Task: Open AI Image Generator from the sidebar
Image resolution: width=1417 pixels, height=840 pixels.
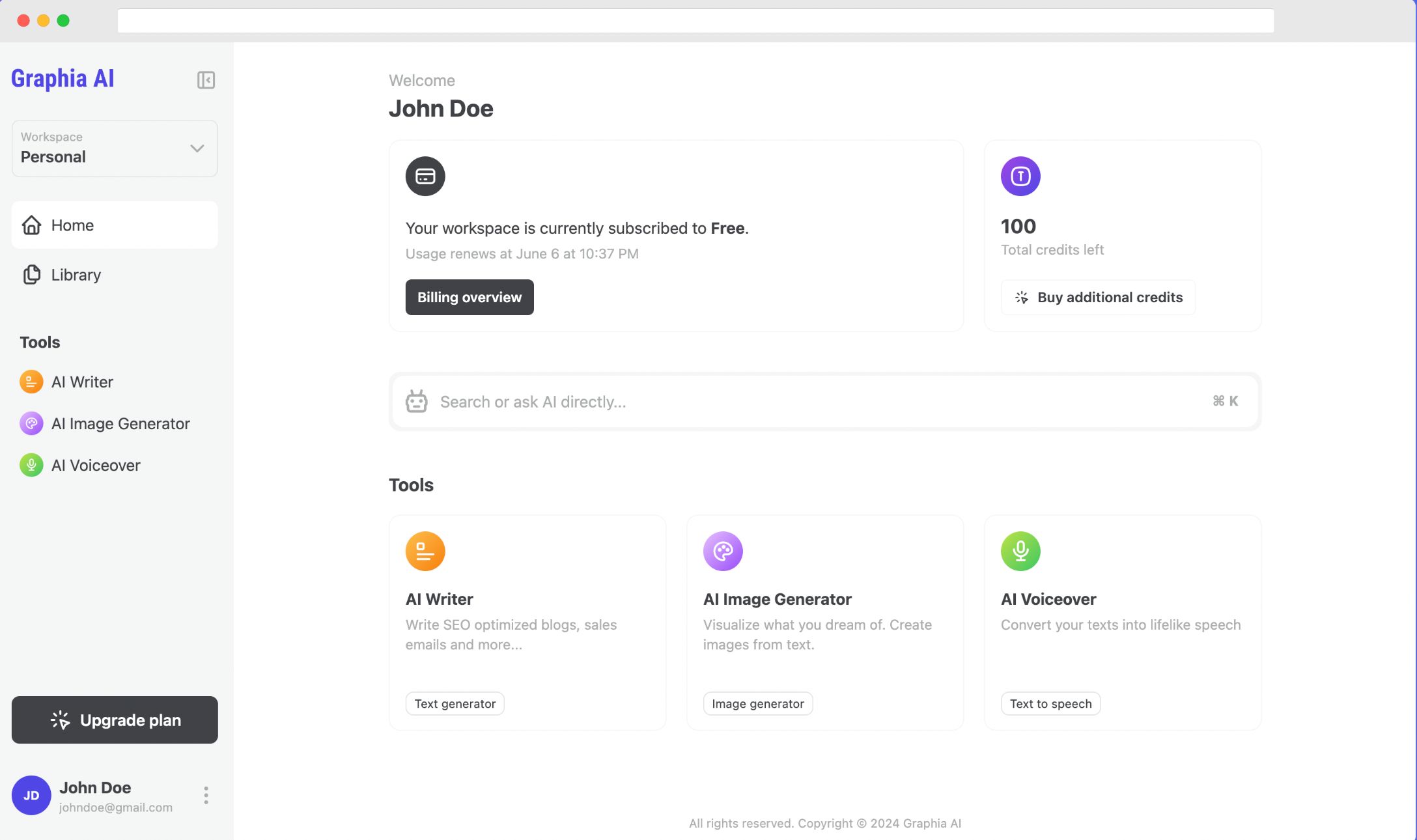Action: point(121,423)
